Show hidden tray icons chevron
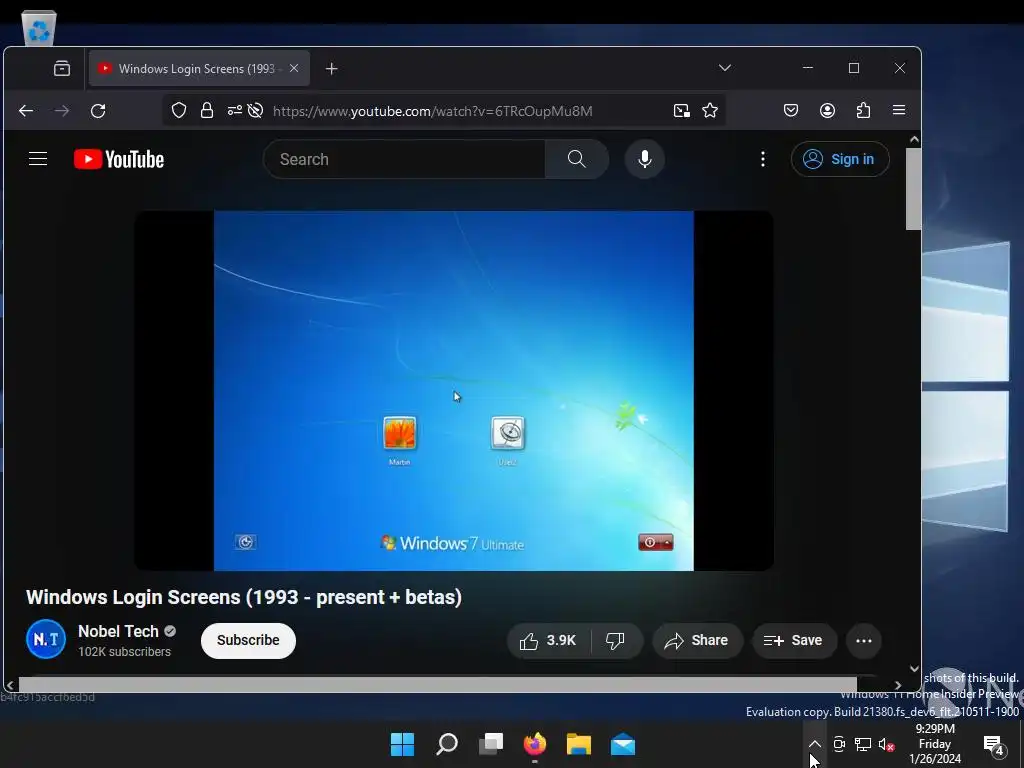Screen dimensions: 1024x768 [x=814, y=744]
